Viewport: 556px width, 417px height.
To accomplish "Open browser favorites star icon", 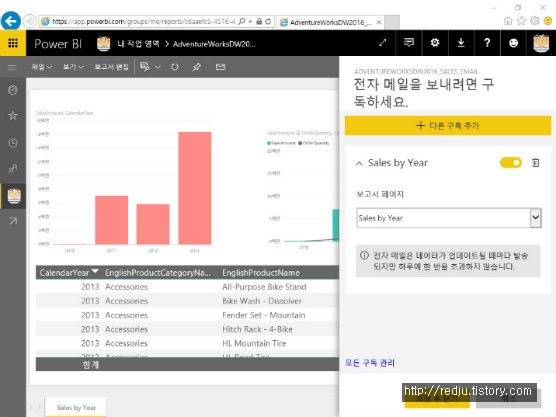I will click(x=521, y=21).
